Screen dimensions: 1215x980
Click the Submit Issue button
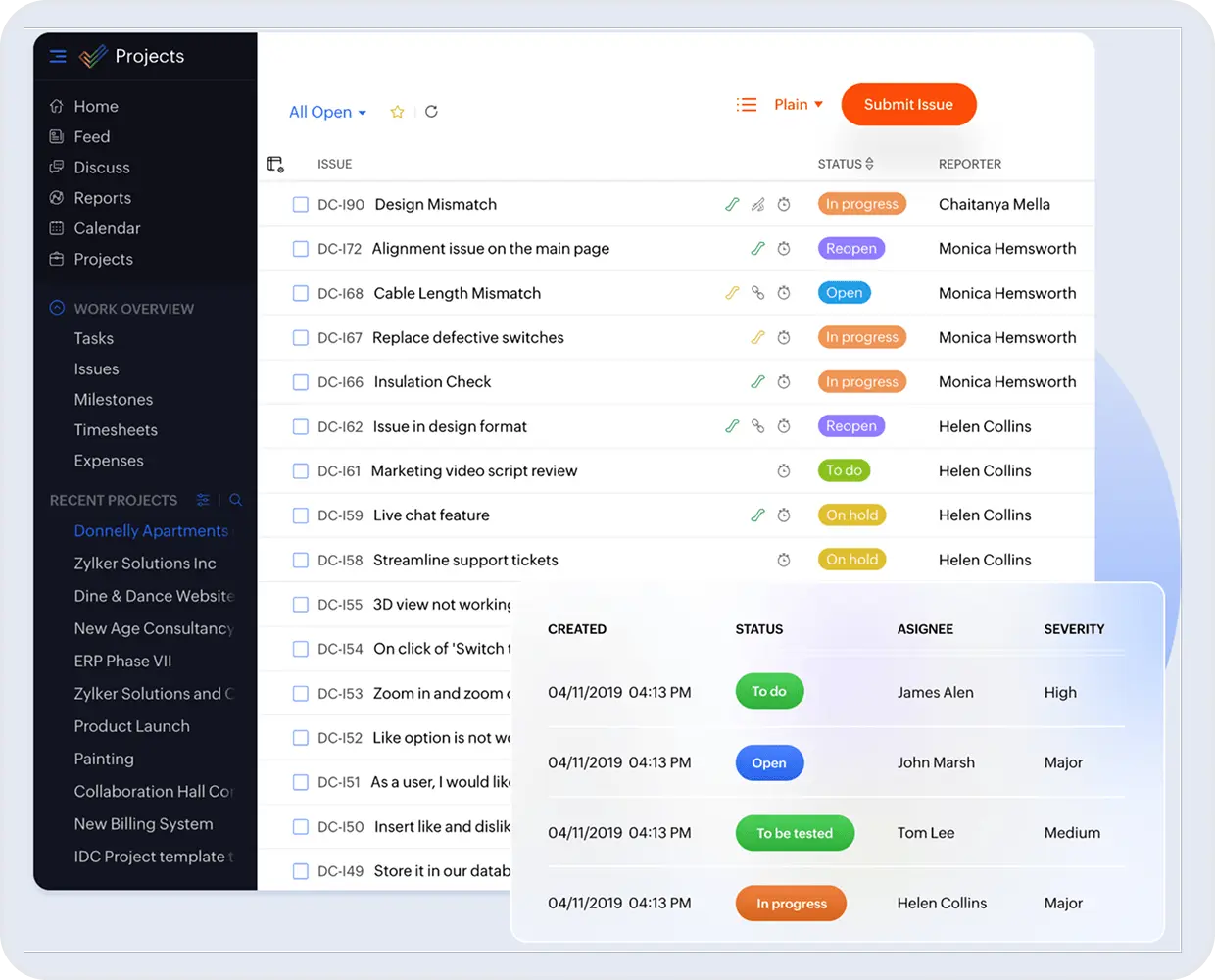click(908, 105)
